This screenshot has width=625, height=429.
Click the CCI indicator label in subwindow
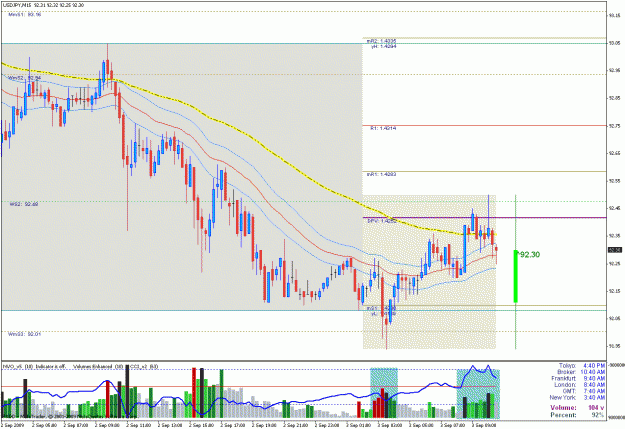143,366
